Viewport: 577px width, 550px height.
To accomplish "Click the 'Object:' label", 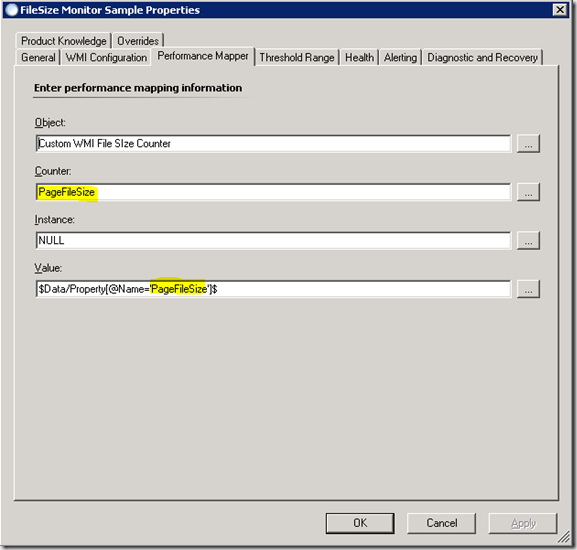I will pyautogui.click(x=50, y=123).
